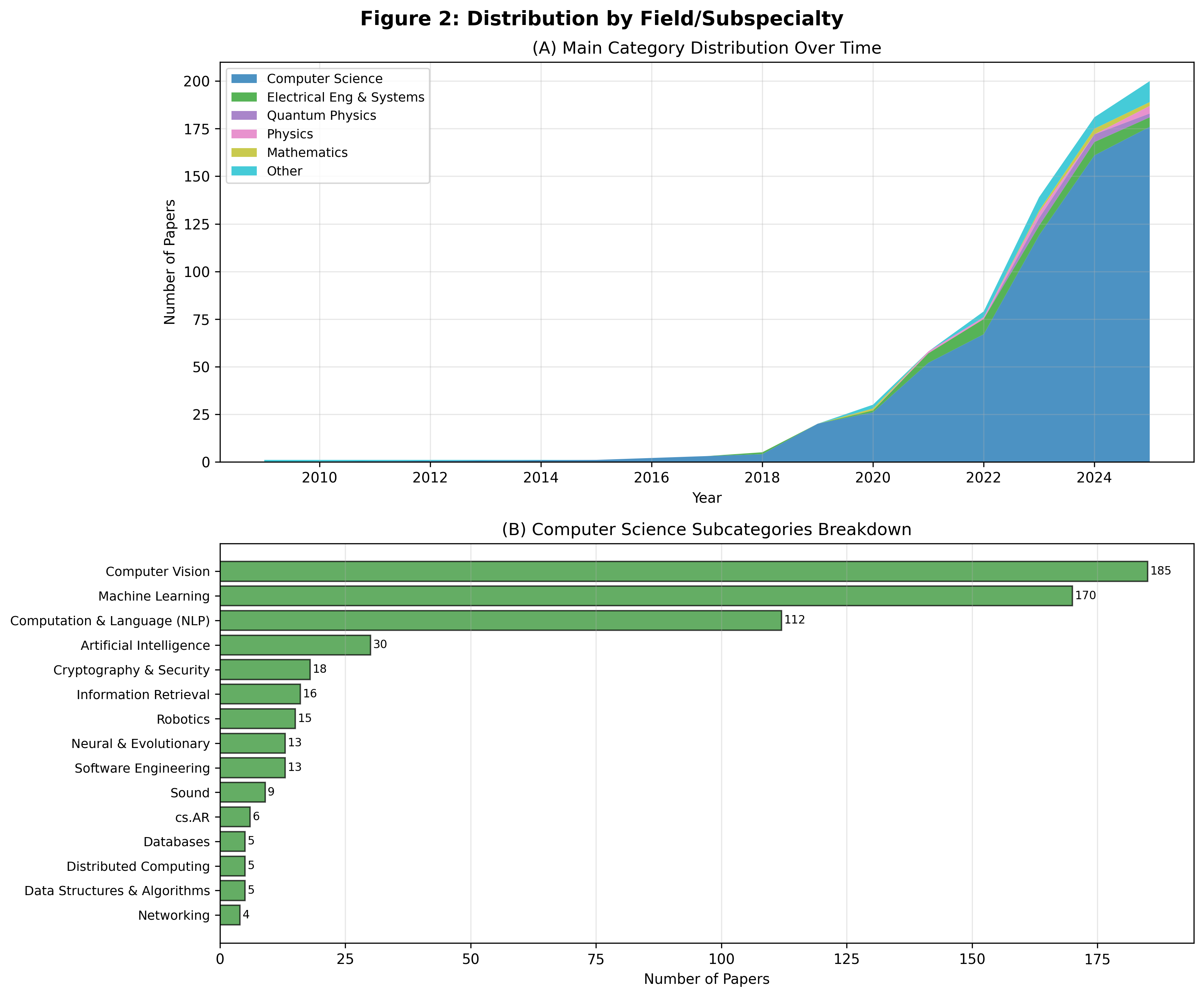1204x997 pixels.
Task: Click the Computer Vision bar
Action: coord(683,571)
